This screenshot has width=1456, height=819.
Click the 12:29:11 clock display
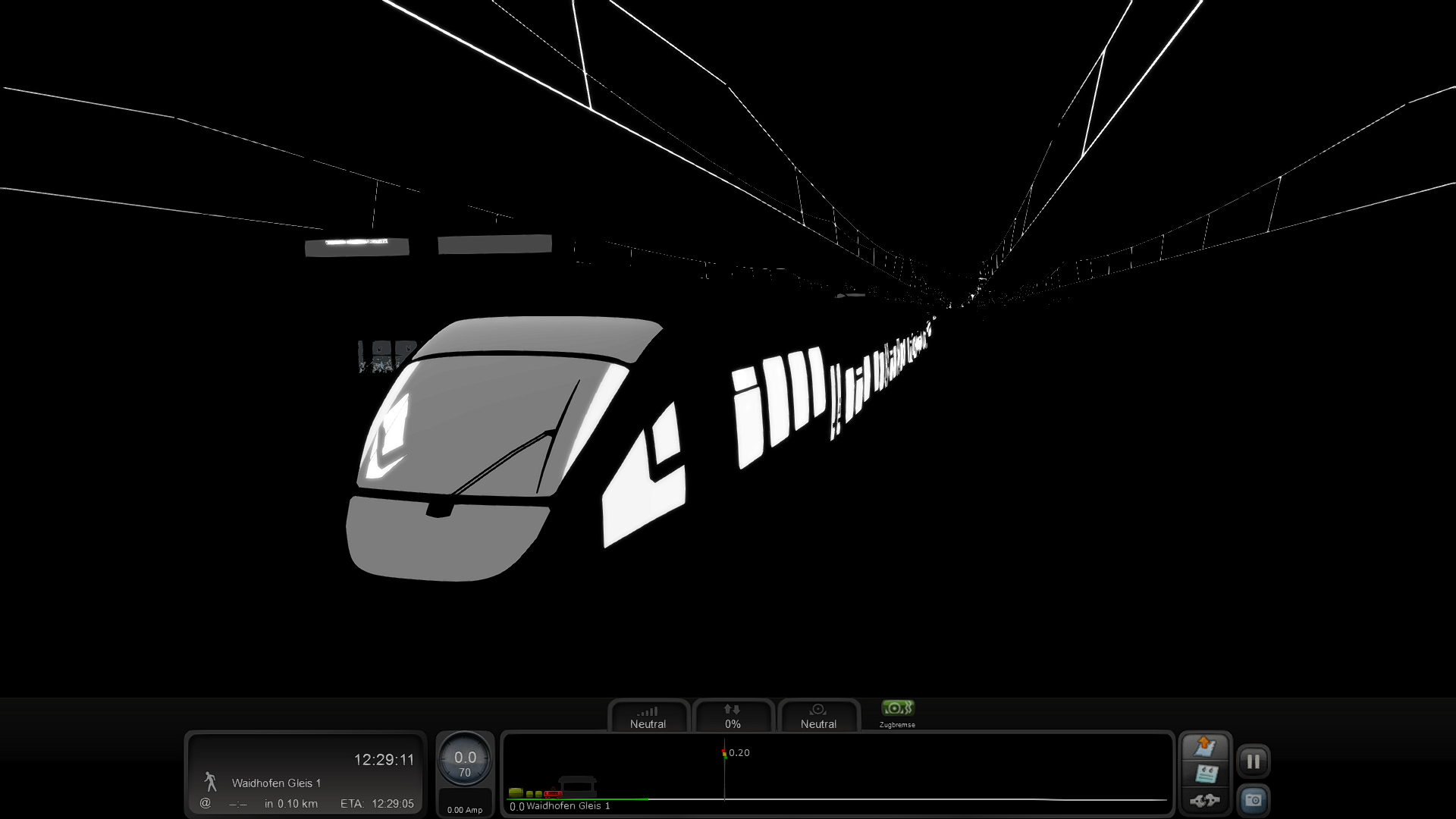(384, 760)
